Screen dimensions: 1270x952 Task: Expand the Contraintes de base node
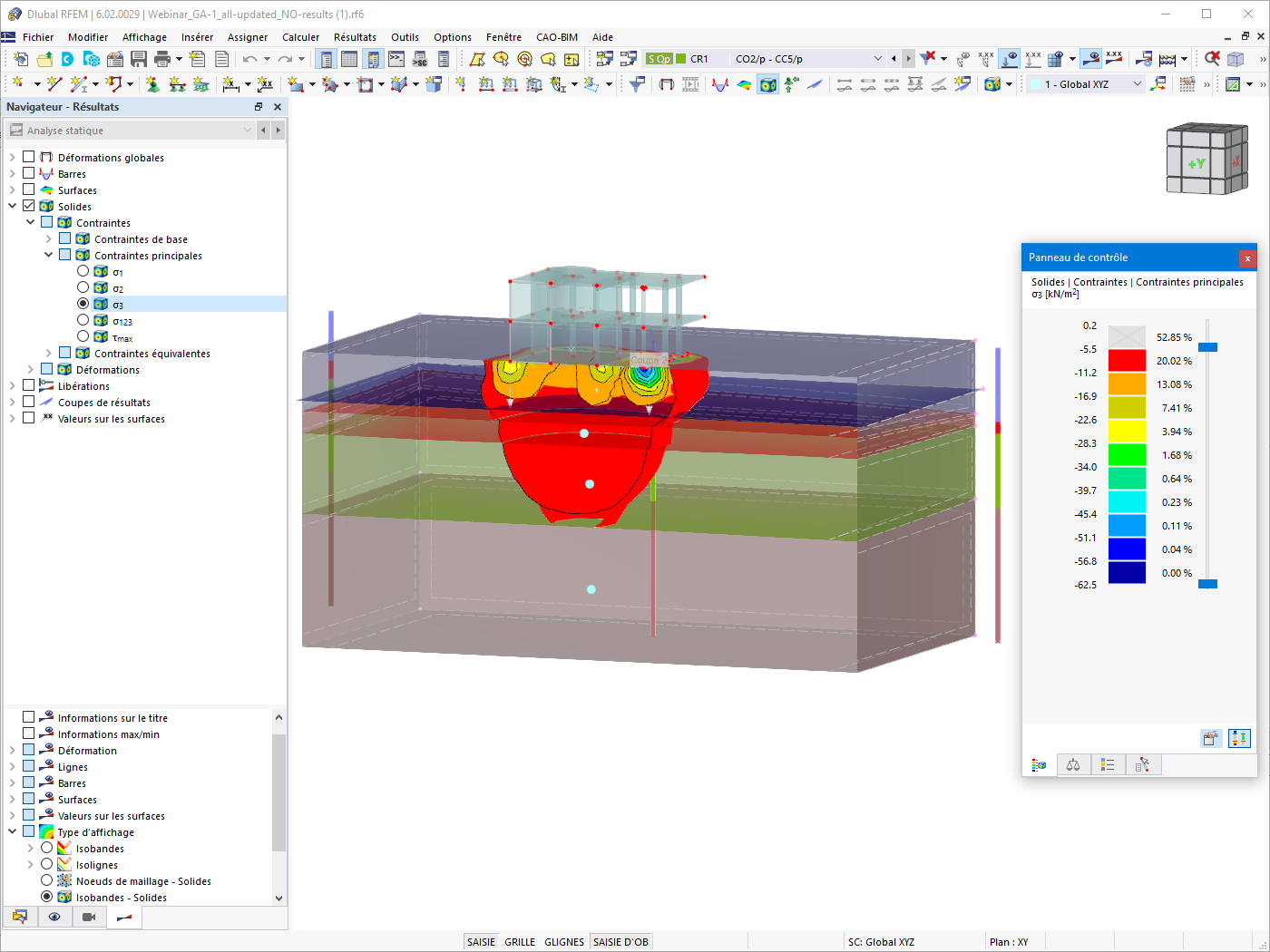pyautogui.click(x=49, y=238)
